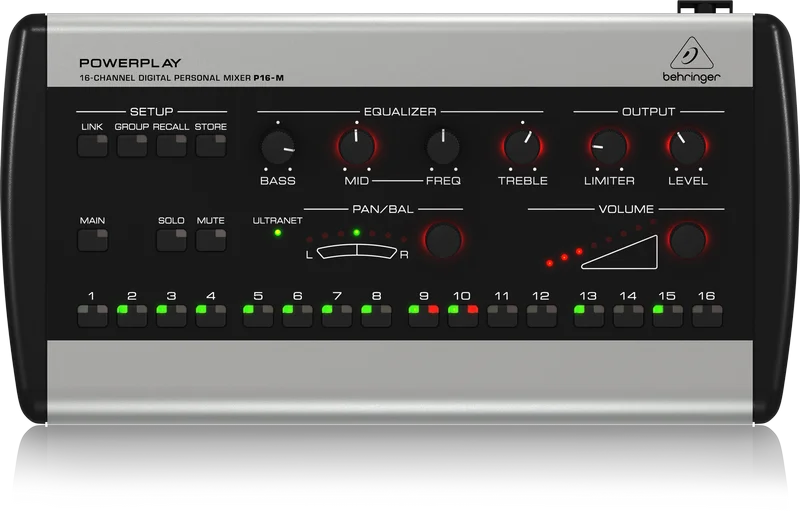This screenshot has width=800, height=513.
Task: Click the TREBLE equalizer knob
Action: [522, 146]
